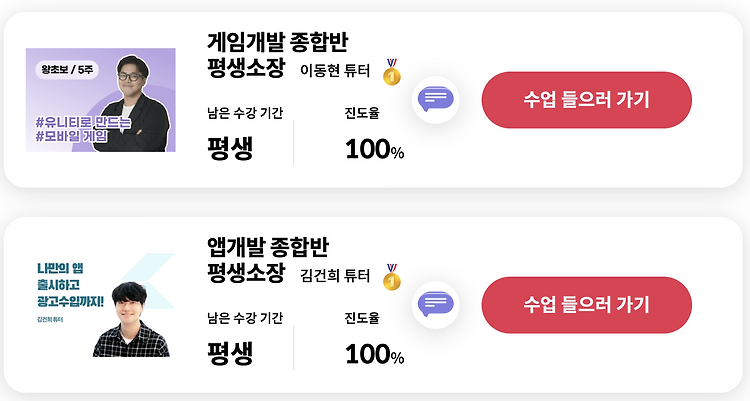Click the 앱개발 종합반 평생소장 title
This screenshot has height=401, width=750.
pyautogui.click(x=268, y=260)
